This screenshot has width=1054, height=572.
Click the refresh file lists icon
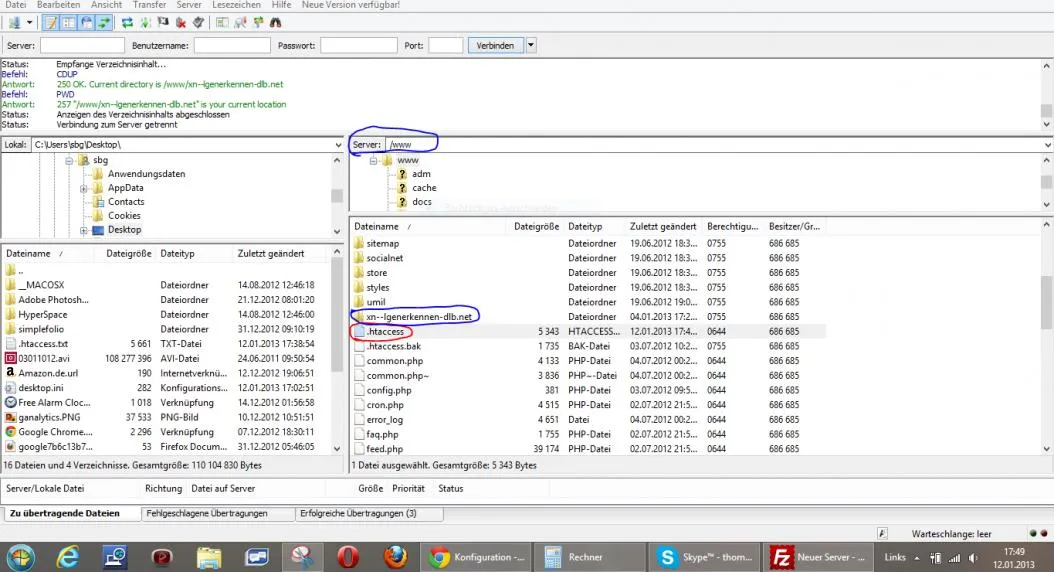(127, 23)
